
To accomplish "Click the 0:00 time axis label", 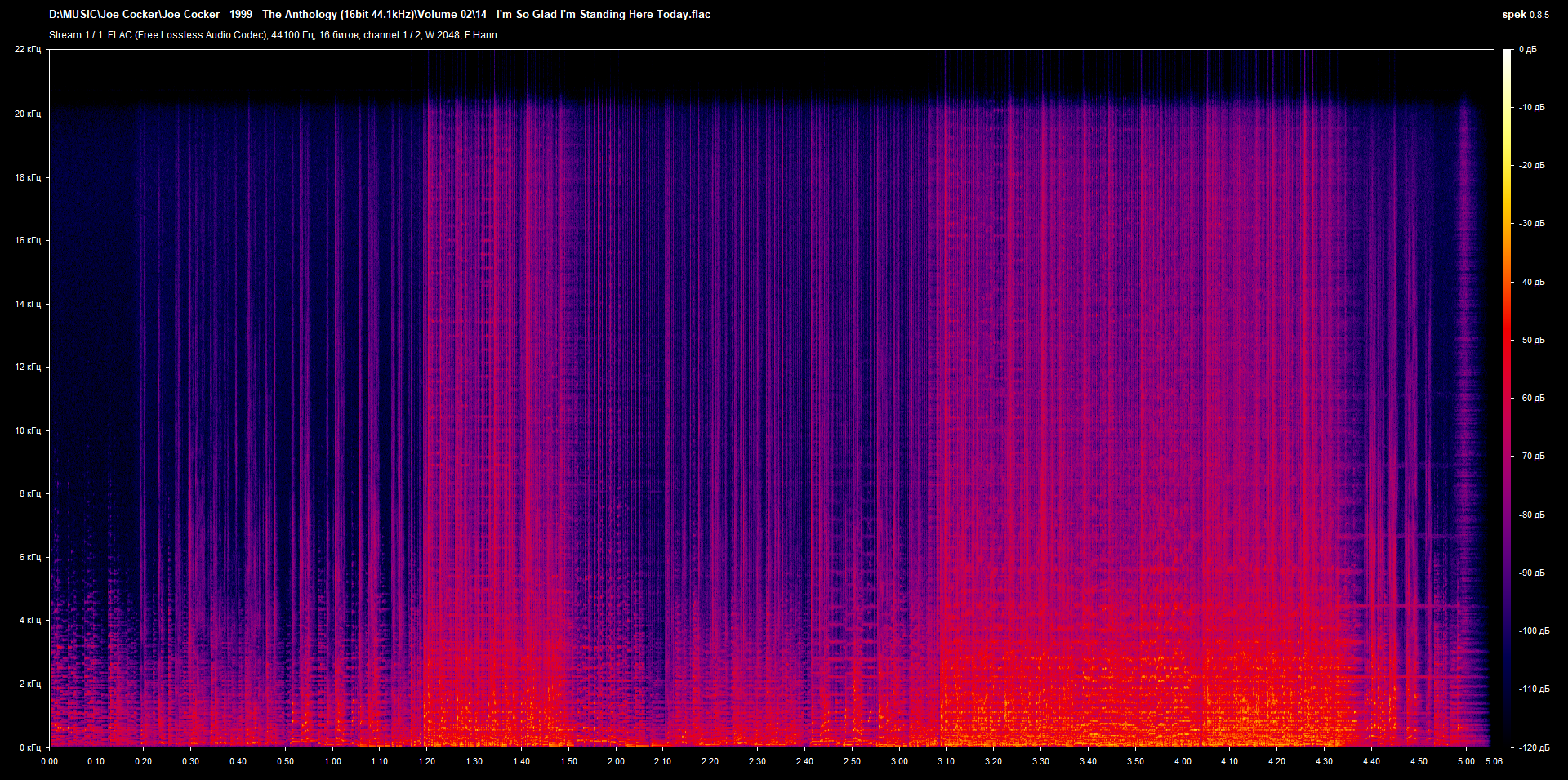I will pyautogui.click(x=50, y=761).
